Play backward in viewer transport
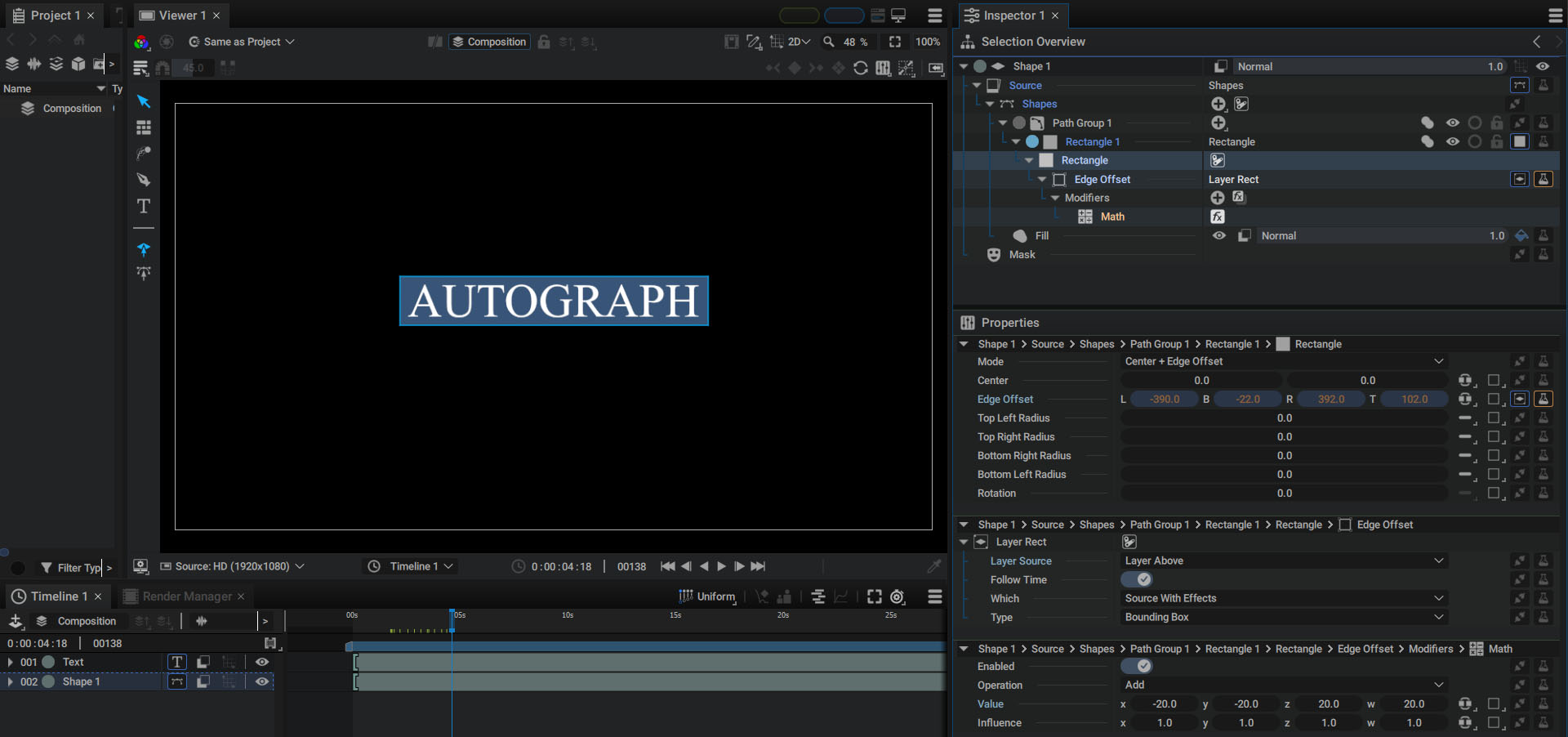1568x737 pixels. click(x=704, y=566)
